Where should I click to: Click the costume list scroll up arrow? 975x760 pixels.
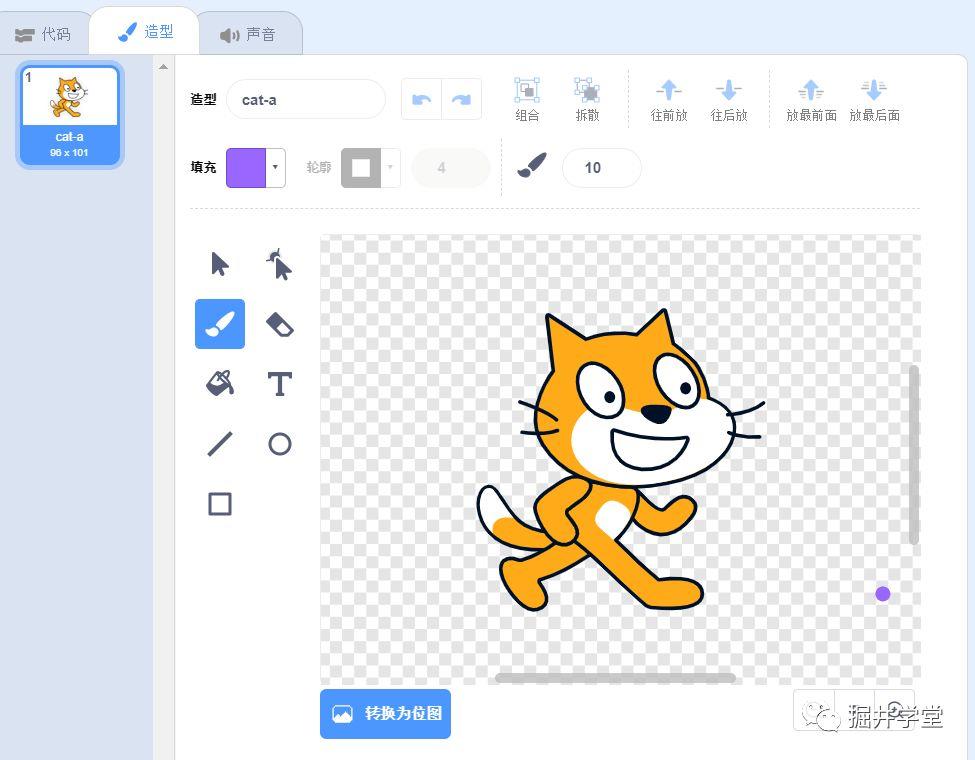163,67
